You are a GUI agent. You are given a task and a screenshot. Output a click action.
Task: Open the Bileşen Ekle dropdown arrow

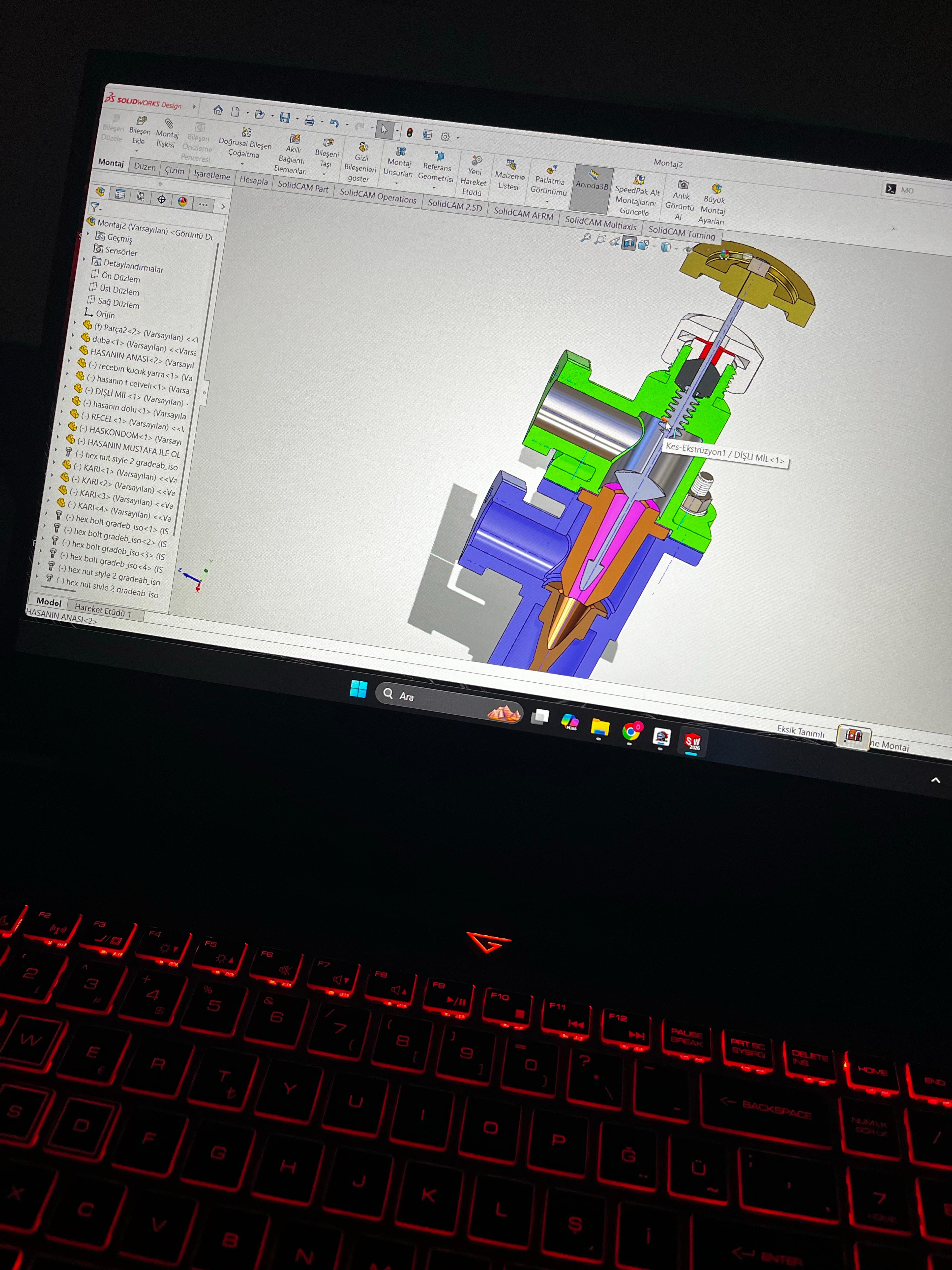point(137,152)
